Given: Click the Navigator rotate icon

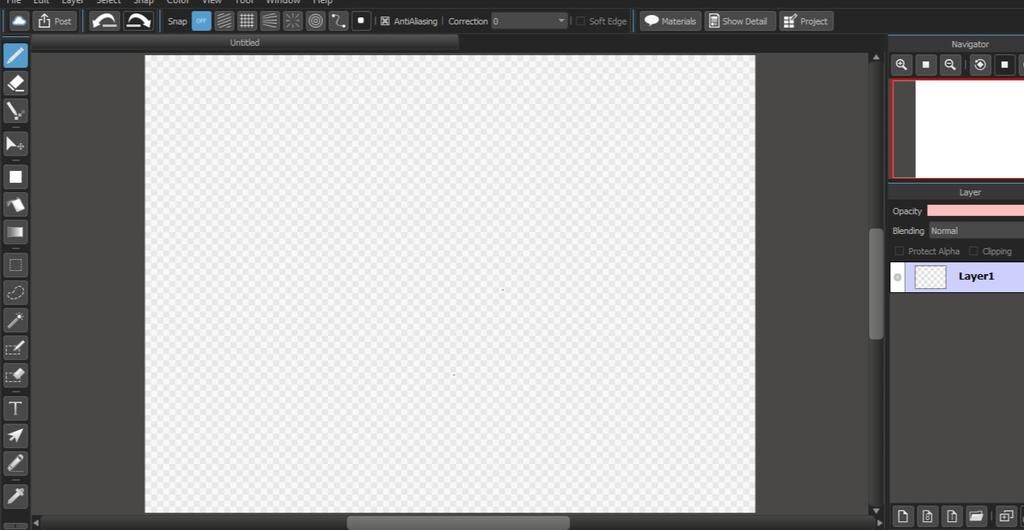Looking at the screenshot, I should coord(980,65).
